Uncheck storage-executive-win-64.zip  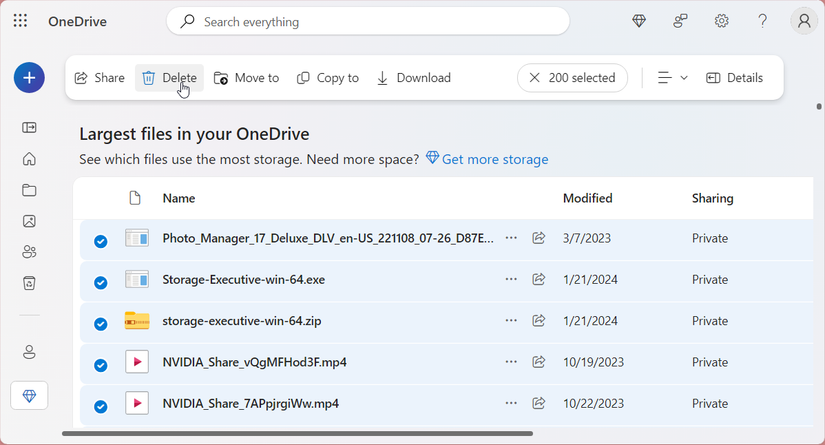coord(100,323)
